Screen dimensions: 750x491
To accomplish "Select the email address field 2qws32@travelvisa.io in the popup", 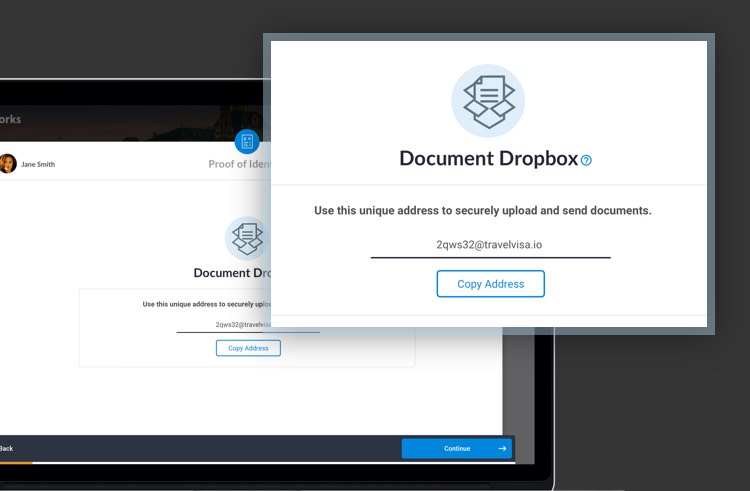I will pyautogui.click(x=490, y=245).
